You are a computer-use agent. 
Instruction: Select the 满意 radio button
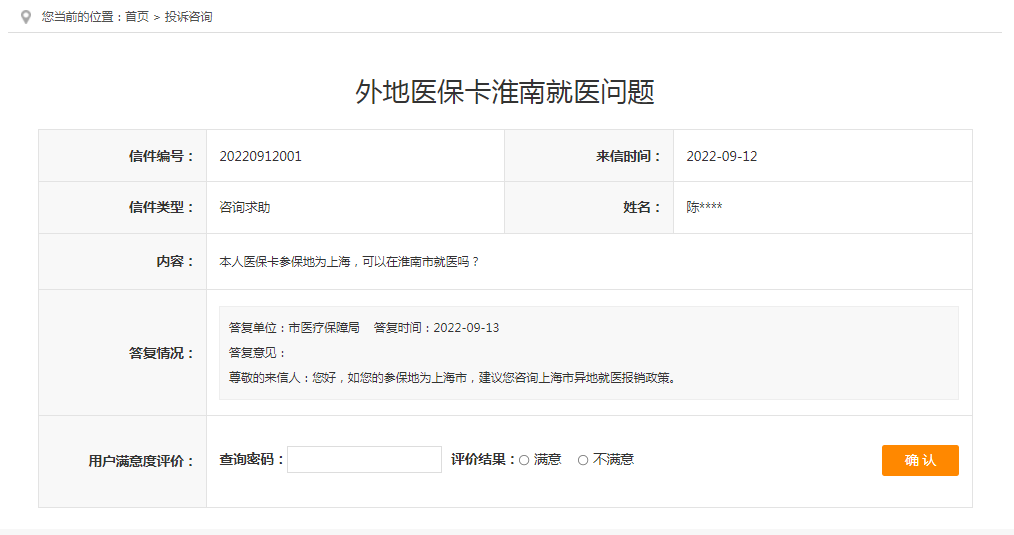coord(524,460)
